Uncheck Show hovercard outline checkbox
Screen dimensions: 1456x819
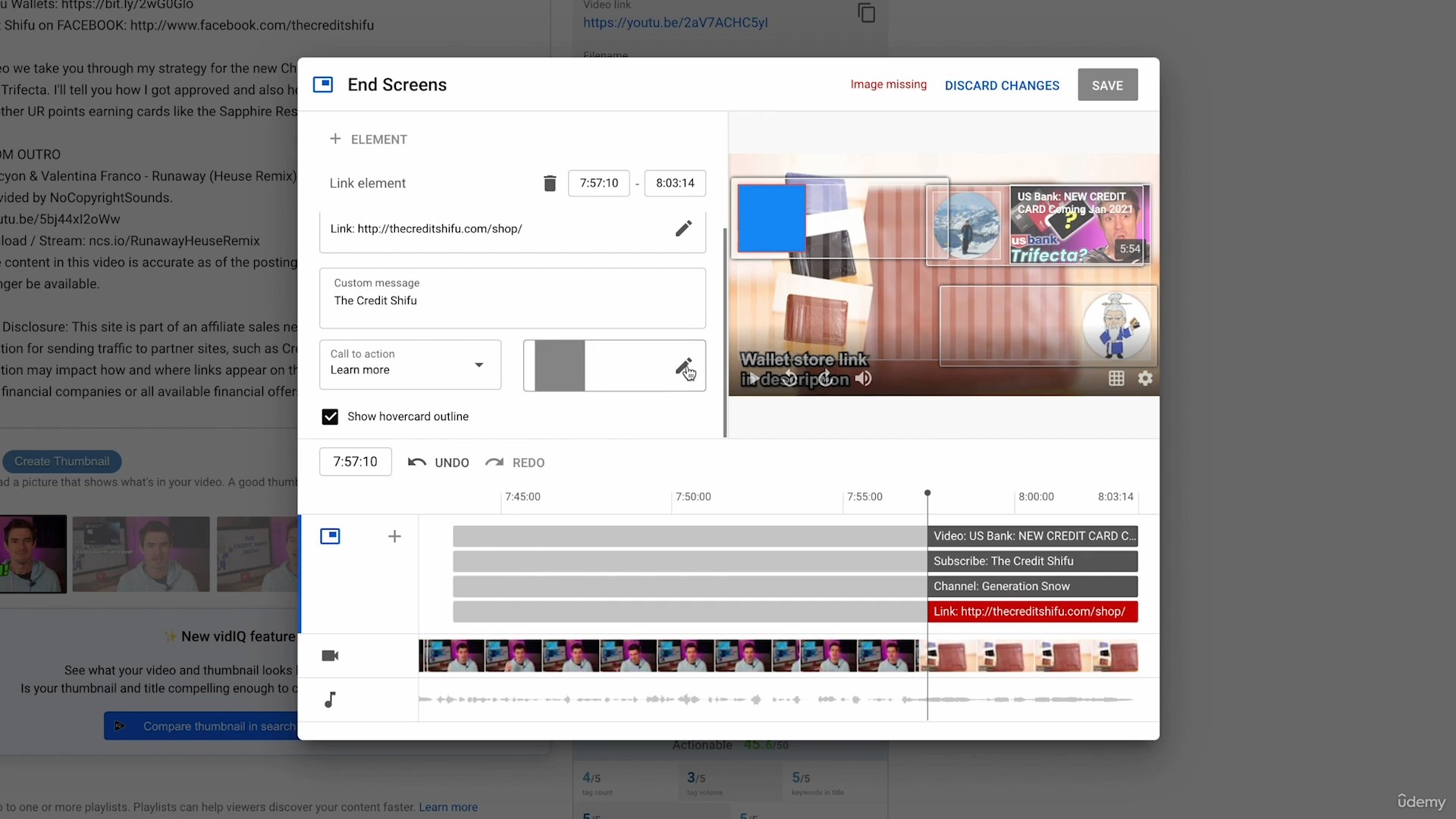pos(330,416)
